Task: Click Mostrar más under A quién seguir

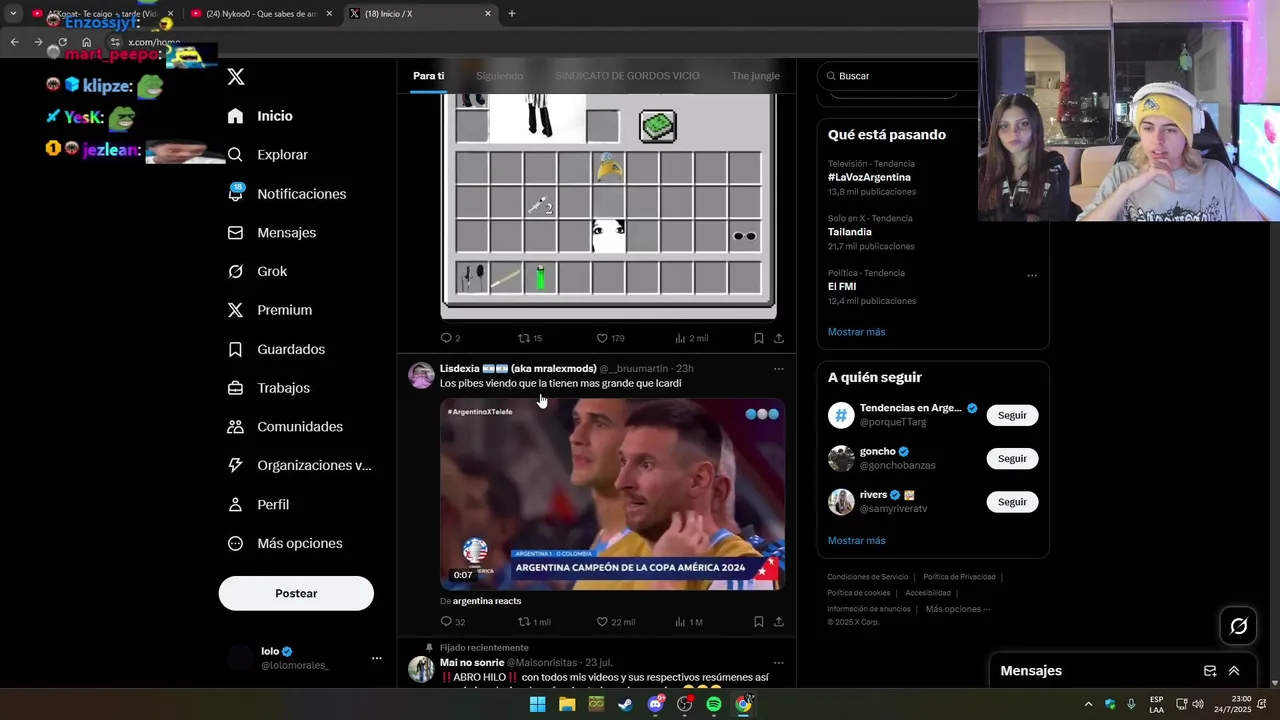Action: (x=856, y=541)
